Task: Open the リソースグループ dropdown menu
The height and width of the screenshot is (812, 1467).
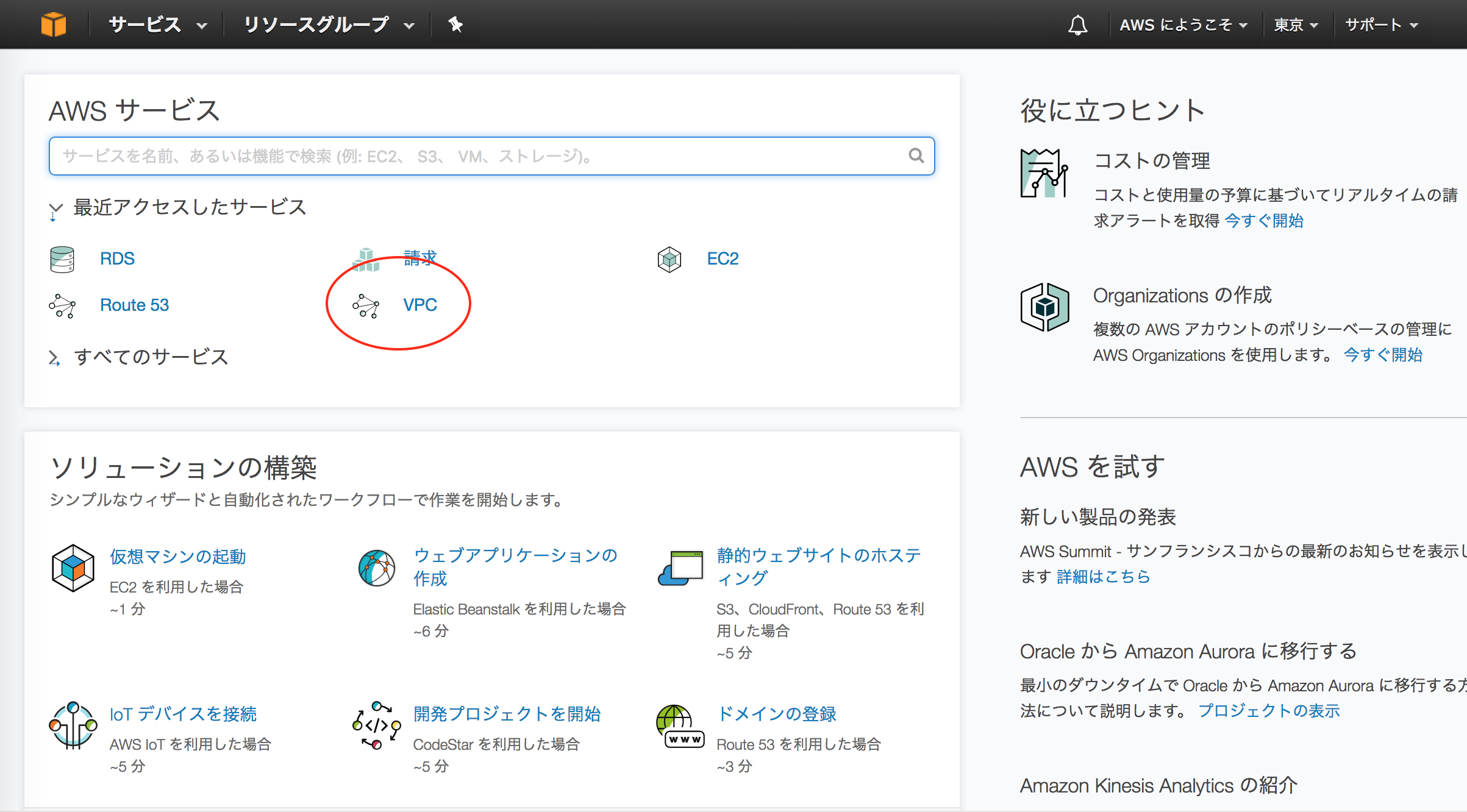Action: [x=329, y=25]
